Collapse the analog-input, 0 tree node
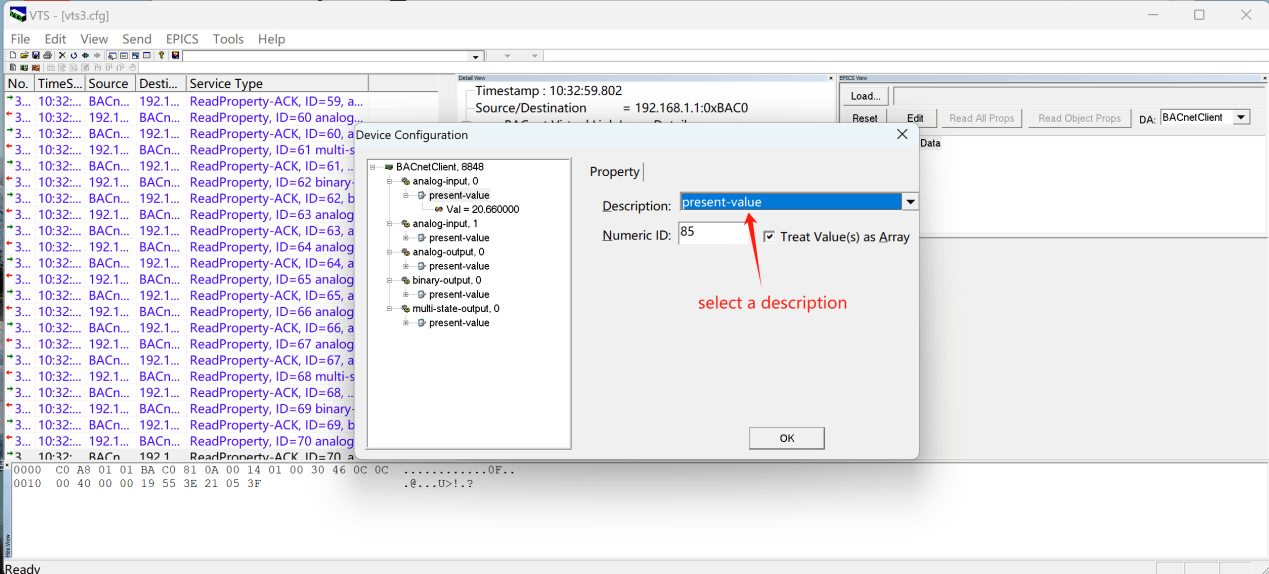 coord(388,181)
